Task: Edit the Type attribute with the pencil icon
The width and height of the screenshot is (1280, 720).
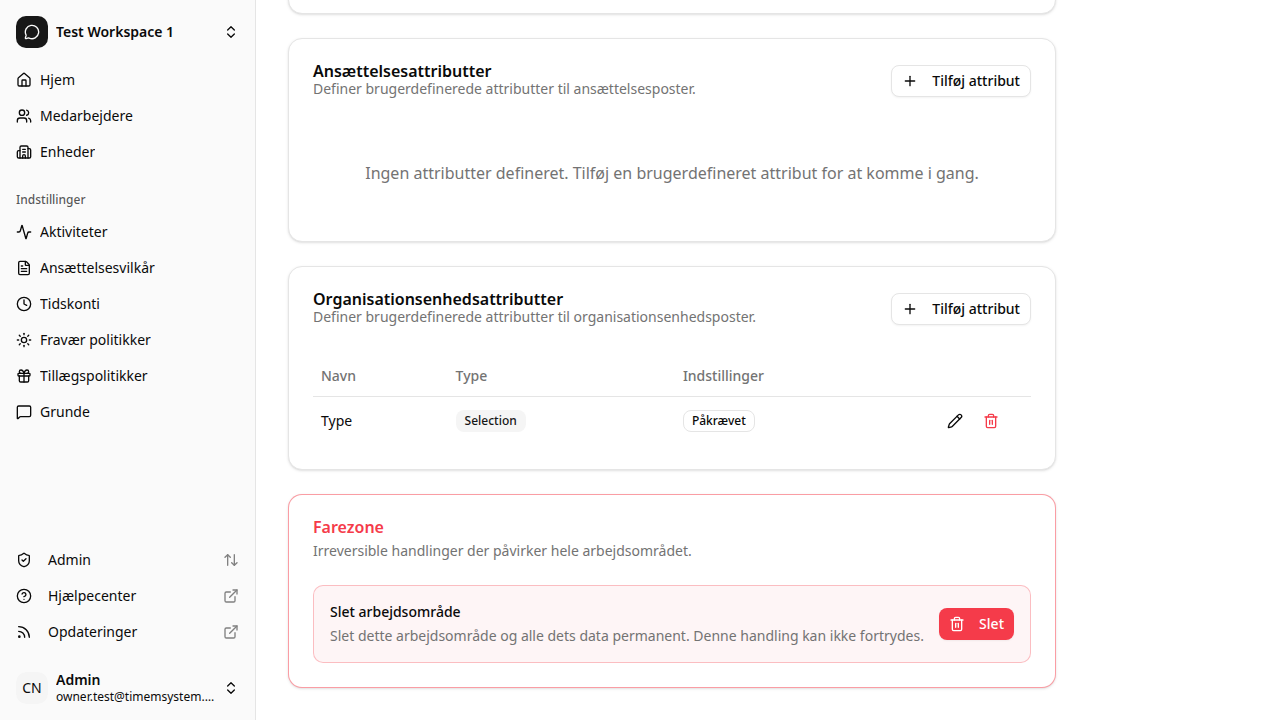Action: click(955, 420)
